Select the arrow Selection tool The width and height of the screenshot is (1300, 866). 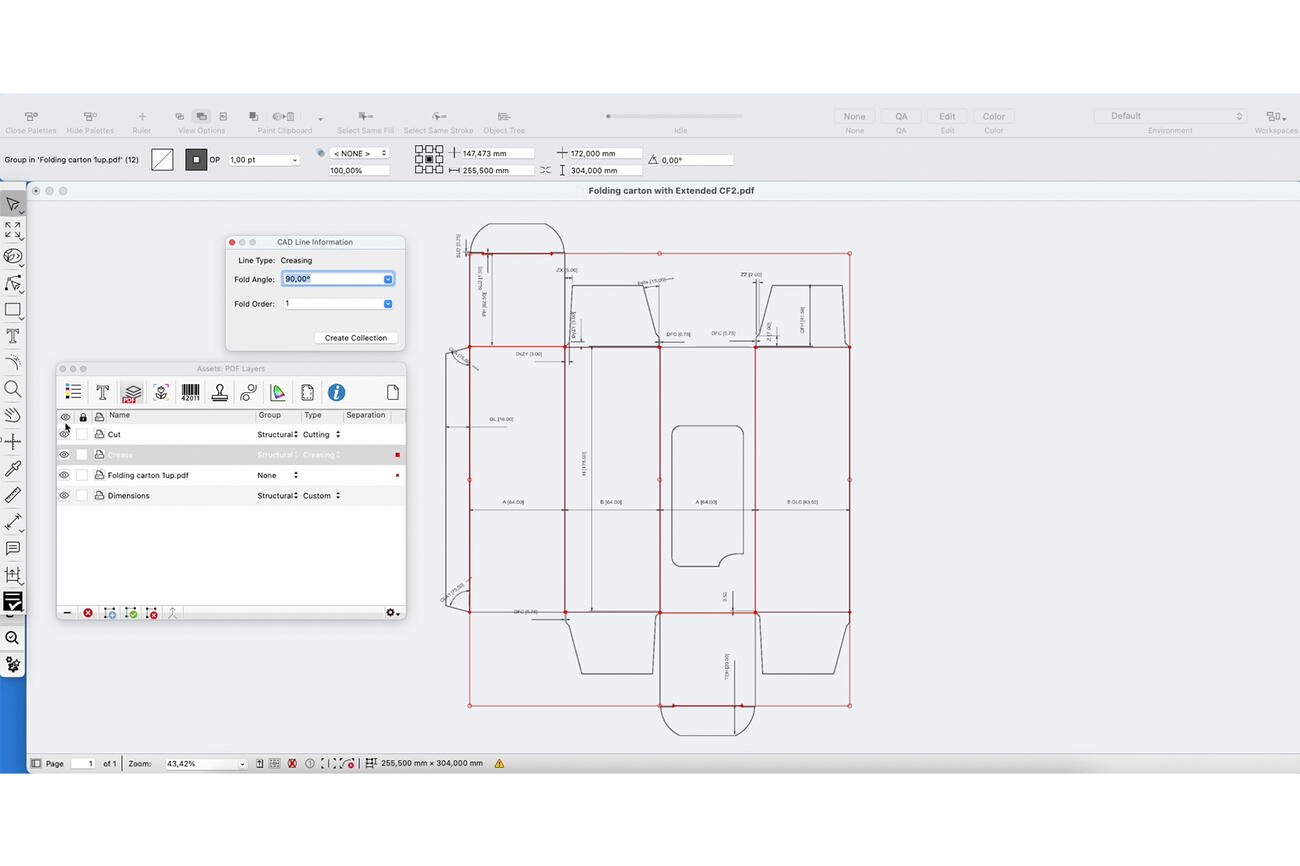pos(12,204)
